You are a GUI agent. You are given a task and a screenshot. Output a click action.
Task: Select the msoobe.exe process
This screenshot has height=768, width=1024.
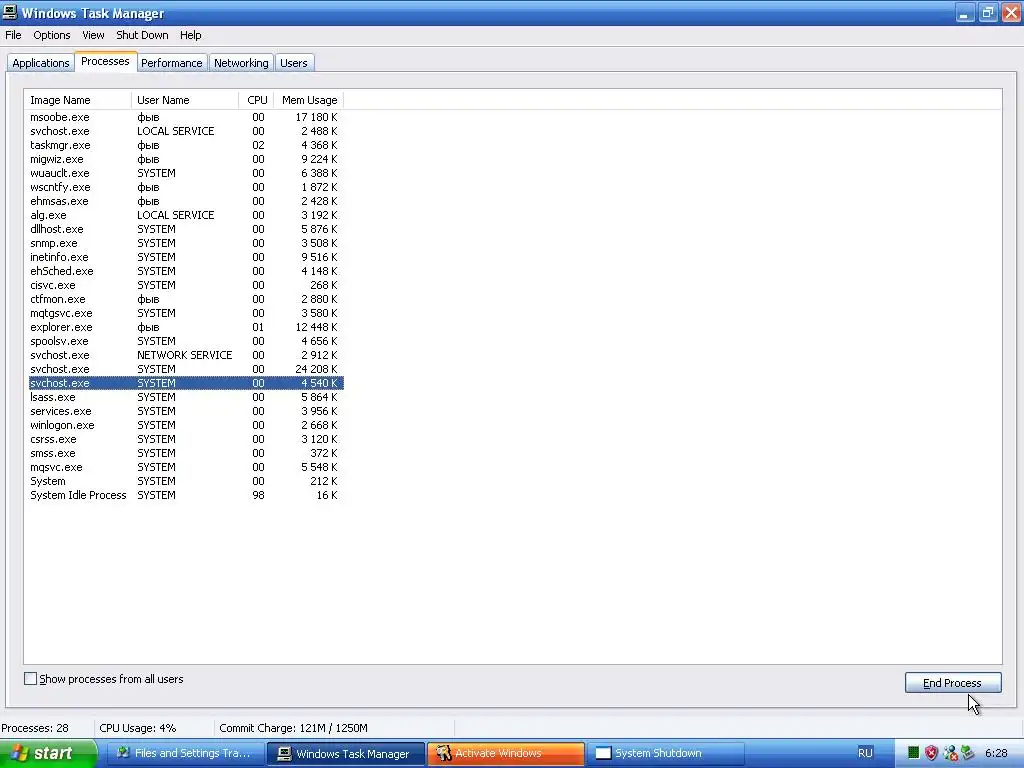[185, 117]
